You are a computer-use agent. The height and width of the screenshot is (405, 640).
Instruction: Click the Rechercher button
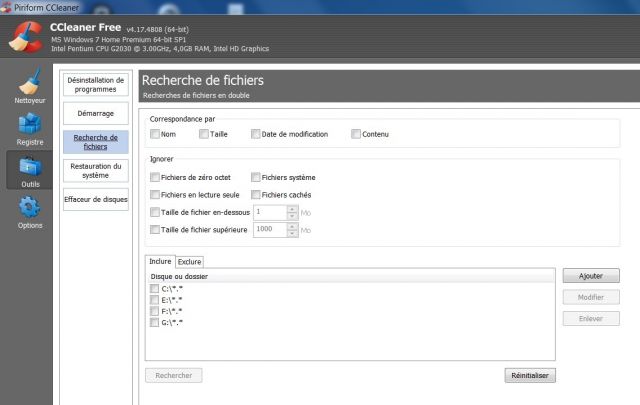173,375
